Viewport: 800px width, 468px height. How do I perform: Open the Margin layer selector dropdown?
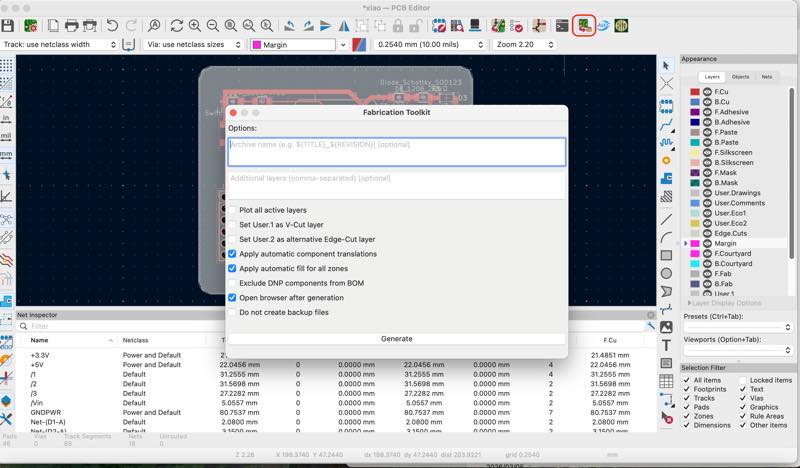343,45
